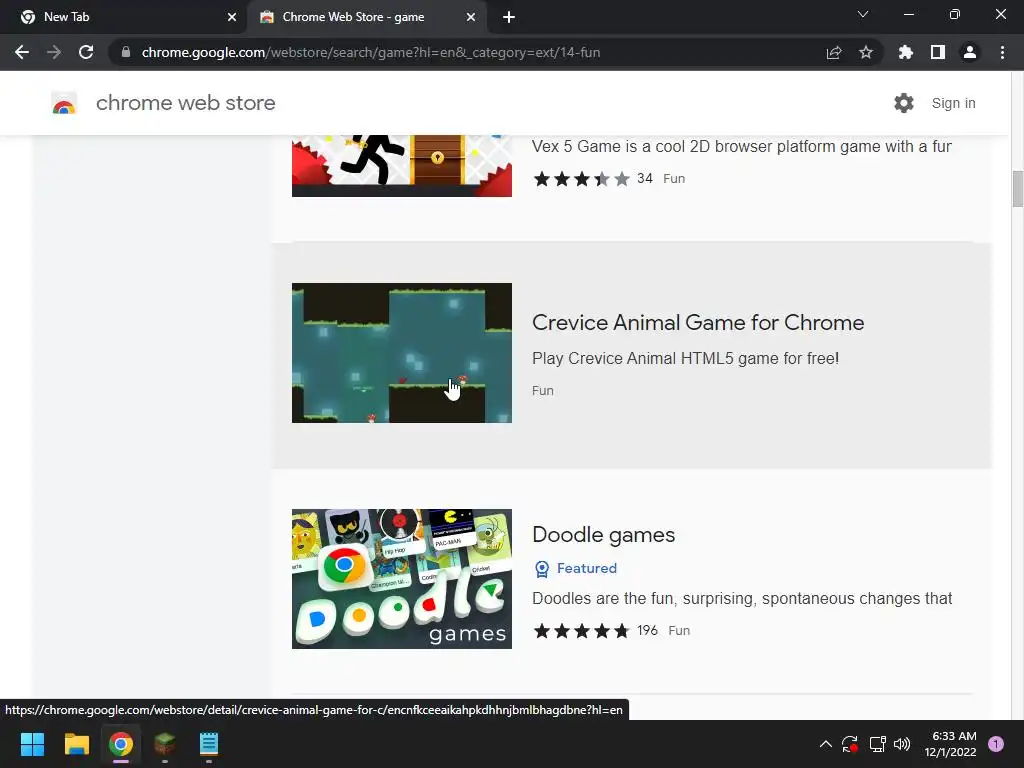Screen dimensions: 1024x768
Task: Click Chrome icon in taskbar
Action: pyautogui.click(x=121, y=744)
